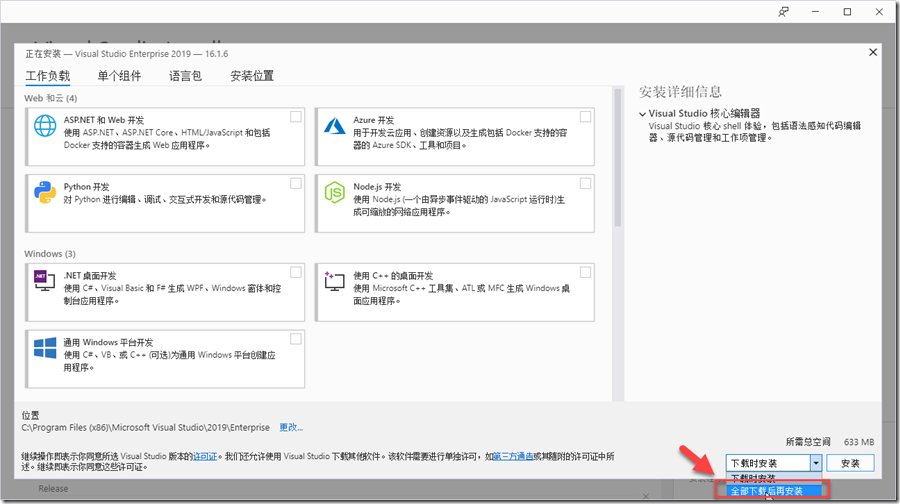Click the 位置 label
Image resolution: width=900 pixels, height=504 pixels.
coord(30,415)
